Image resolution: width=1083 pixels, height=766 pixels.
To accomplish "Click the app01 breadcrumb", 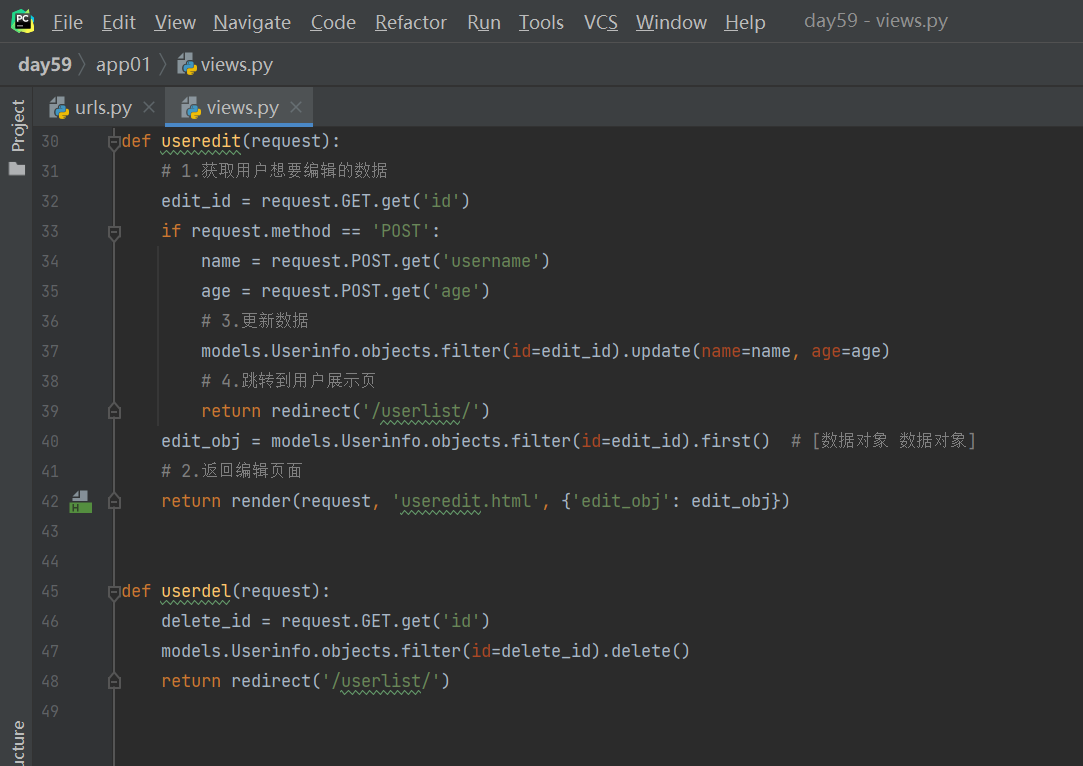I will tap(123, 65).
